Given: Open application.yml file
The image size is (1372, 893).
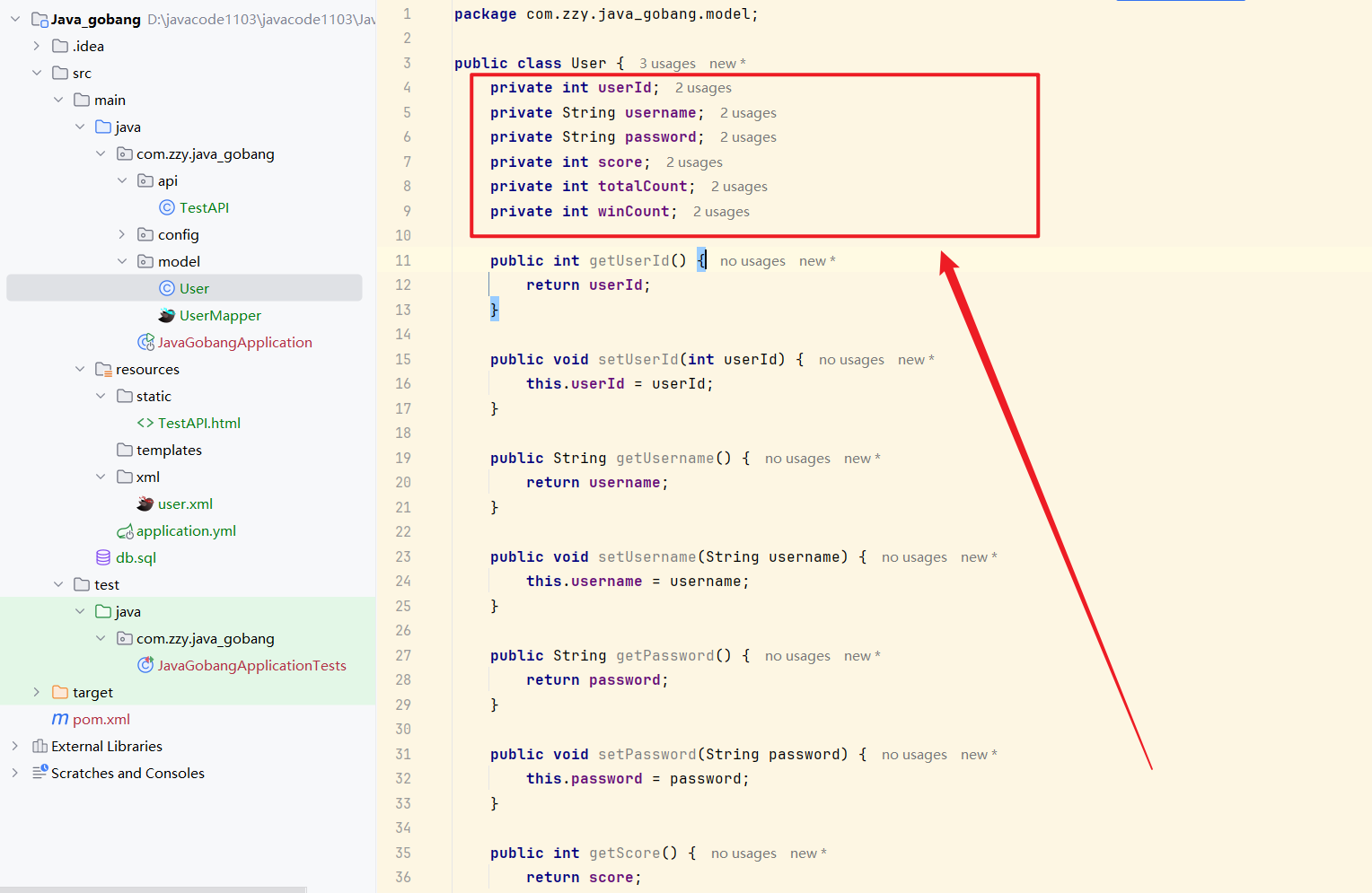Looking at the screenshot, I should pos(186,530).
